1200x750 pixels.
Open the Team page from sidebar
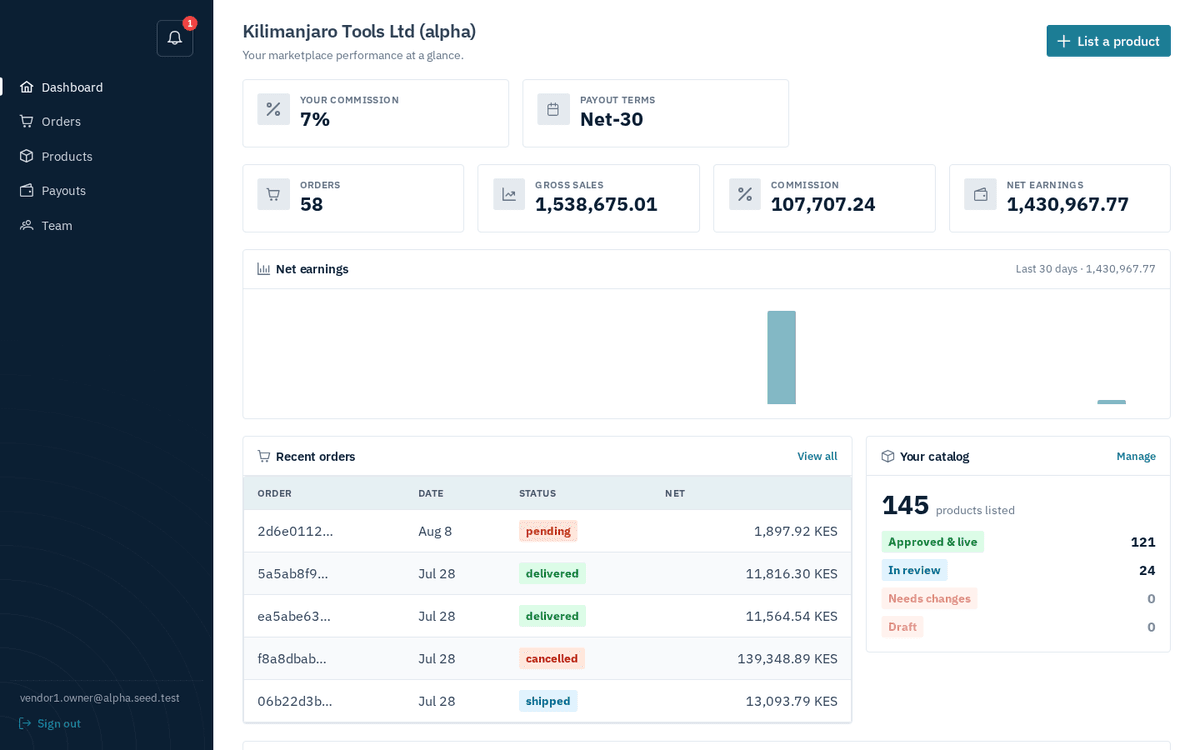[106, 225]
